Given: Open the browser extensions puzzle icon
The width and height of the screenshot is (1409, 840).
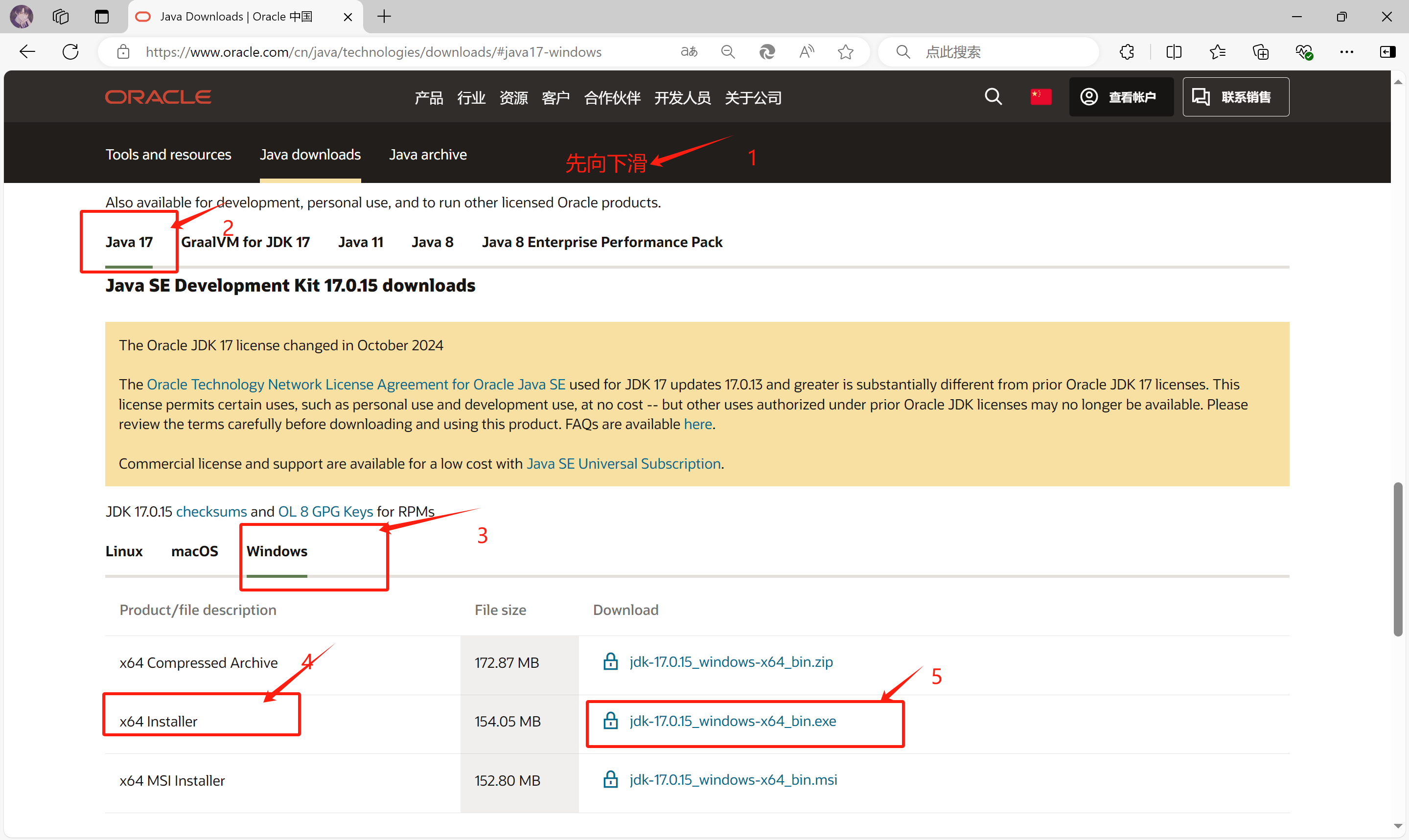Looking at the screenshot, I should coord(1127,52).
